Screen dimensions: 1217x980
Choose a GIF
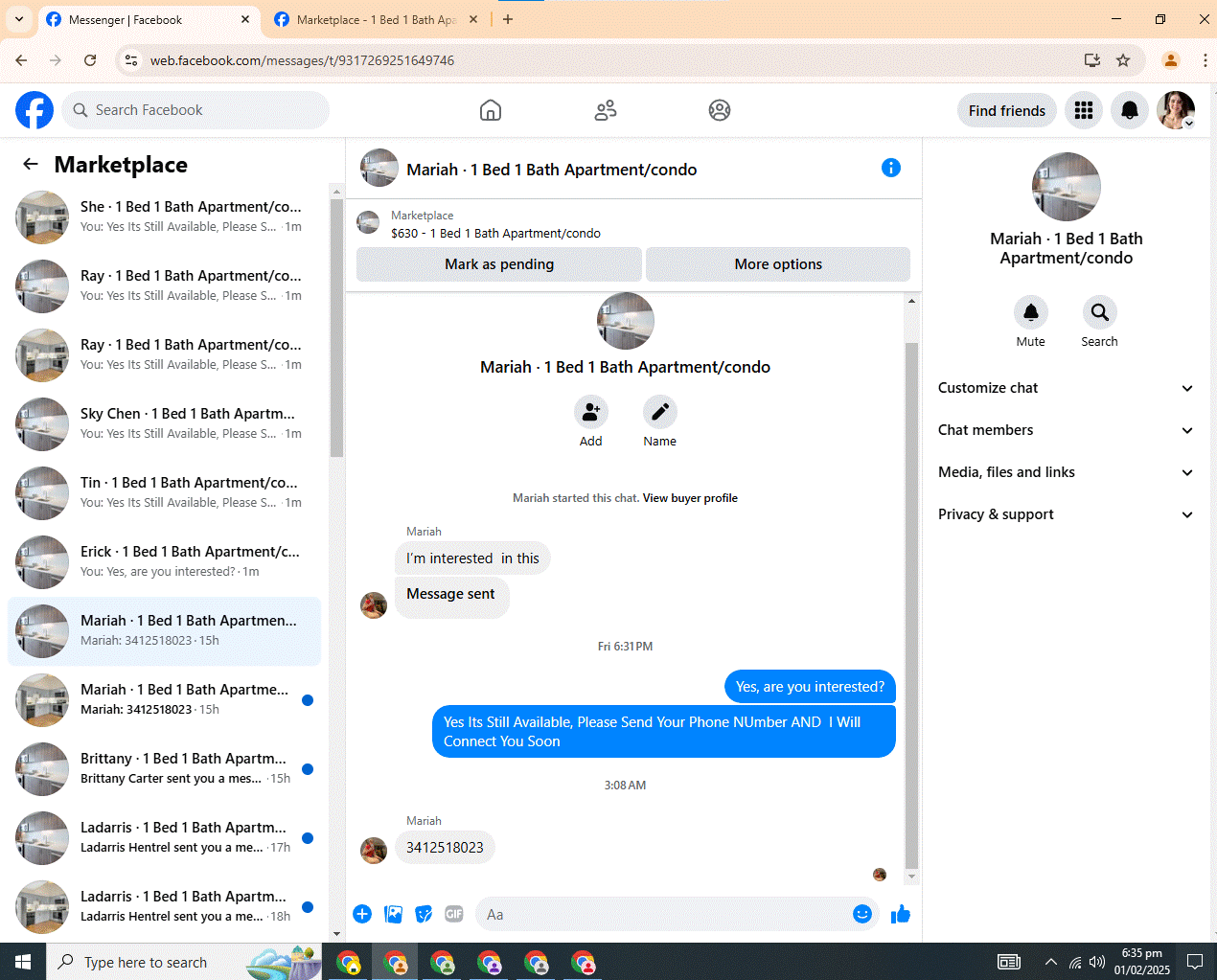[x=454, y=914]
